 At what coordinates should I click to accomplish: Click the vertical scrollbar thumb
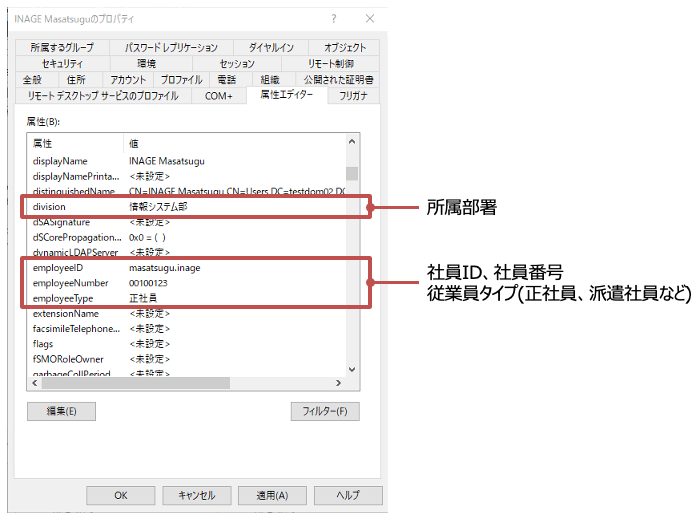(x=352, y=173)
